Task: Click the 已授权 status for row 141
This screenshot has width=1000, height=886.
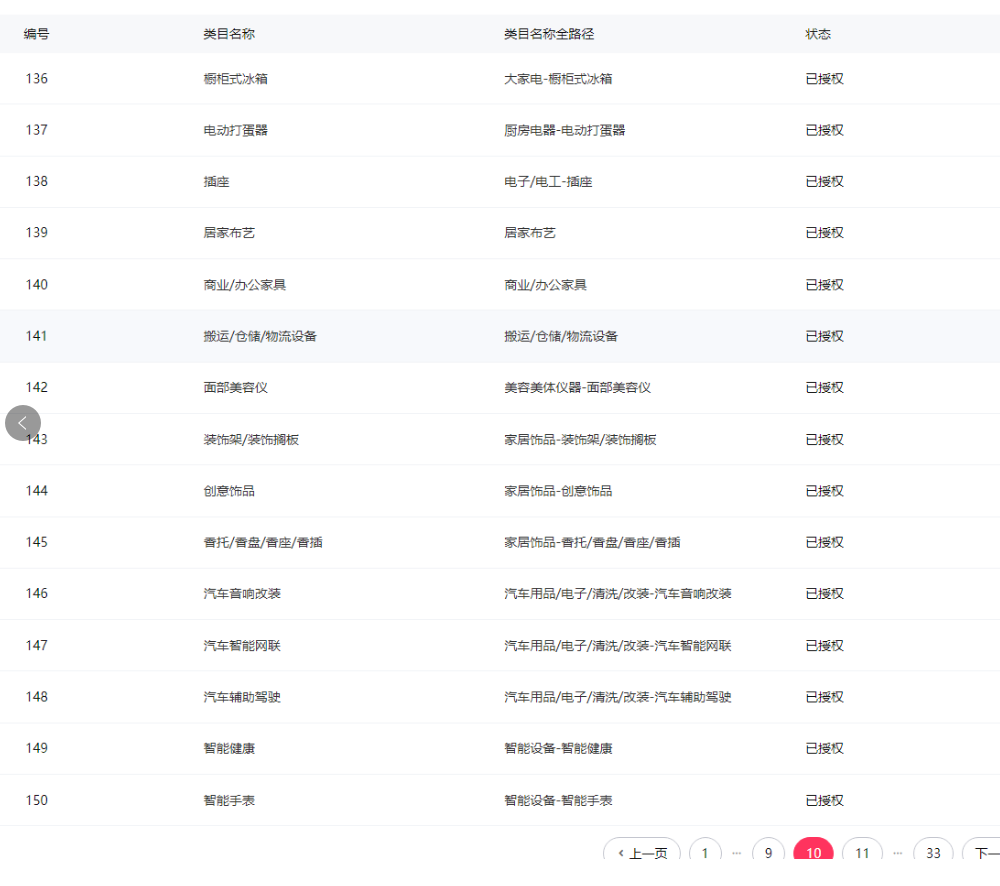Action: point(824,336)
